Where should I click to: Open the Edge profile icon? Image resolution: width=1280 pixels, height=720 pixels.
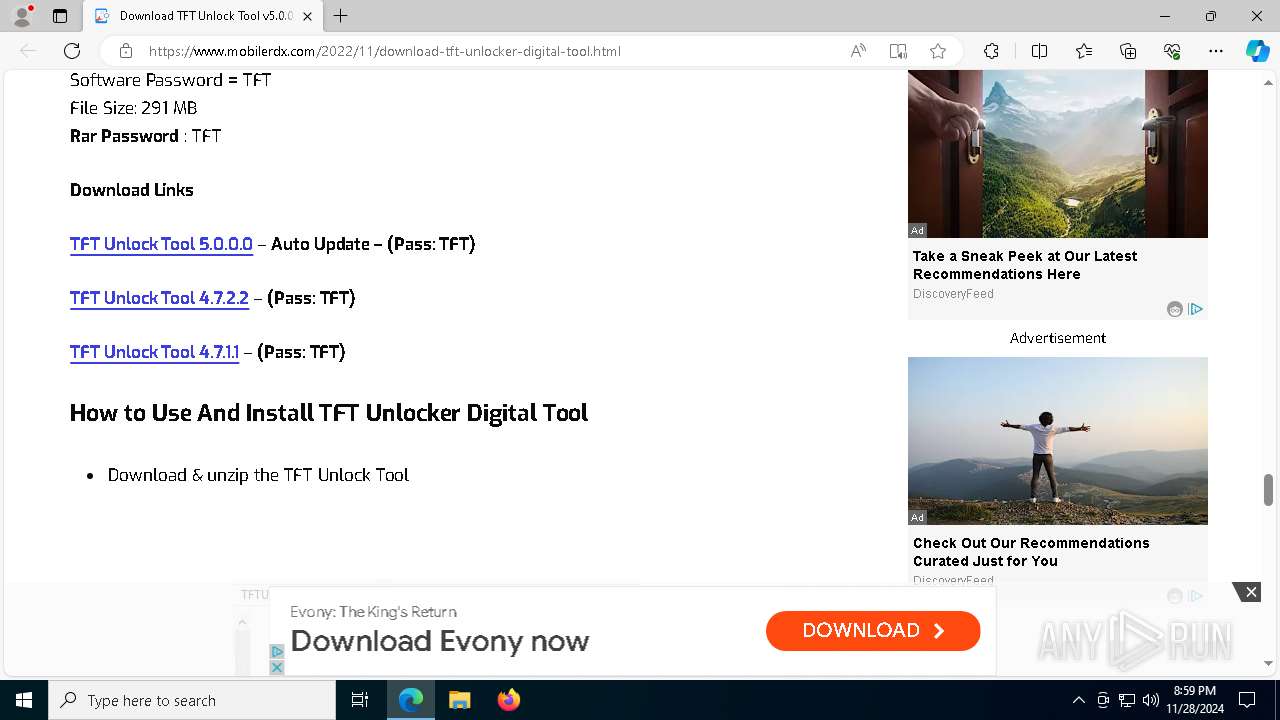21,16
